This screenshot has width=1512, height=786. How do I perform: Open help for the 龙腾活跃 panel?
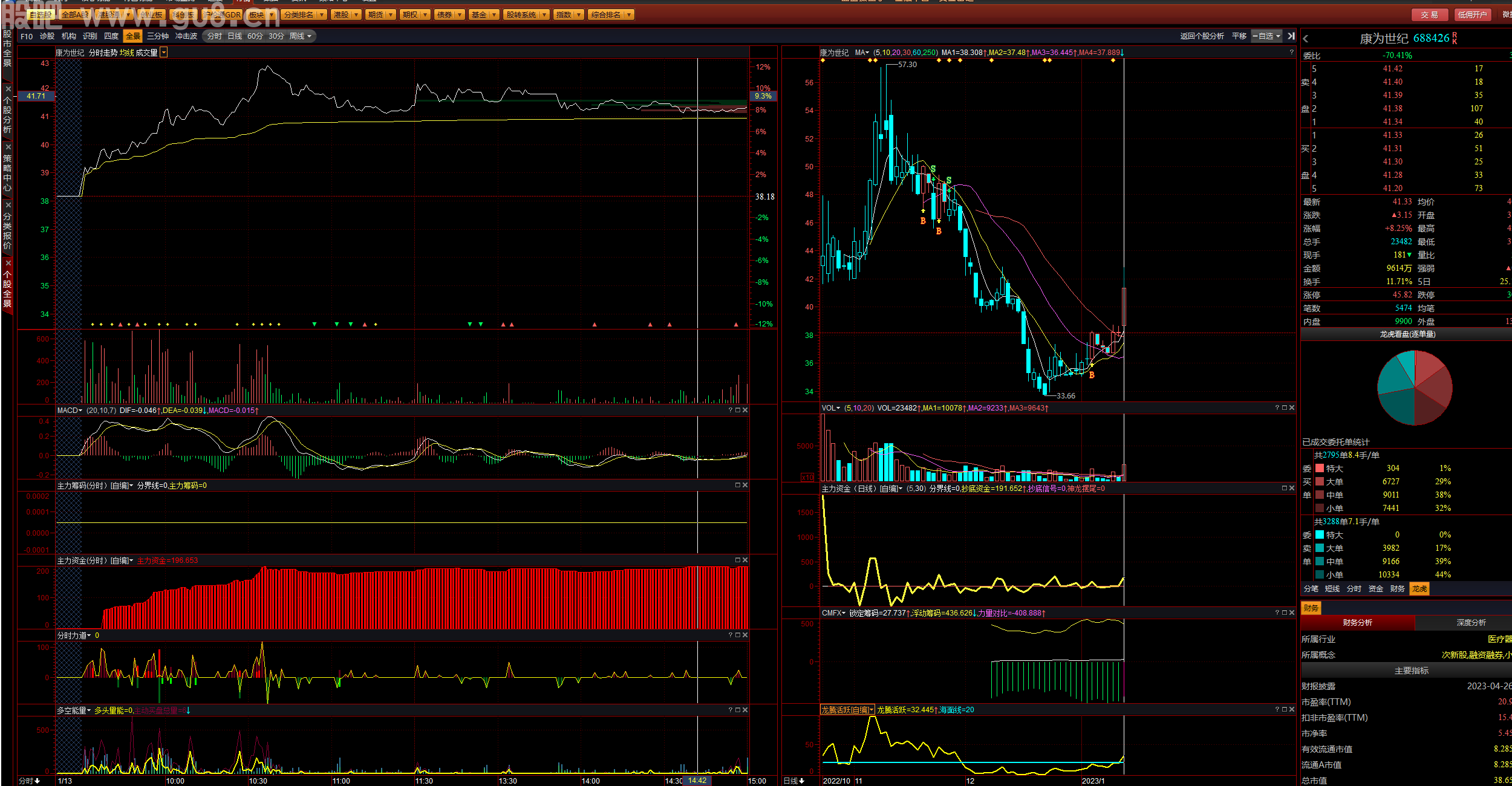point(1277,709)
